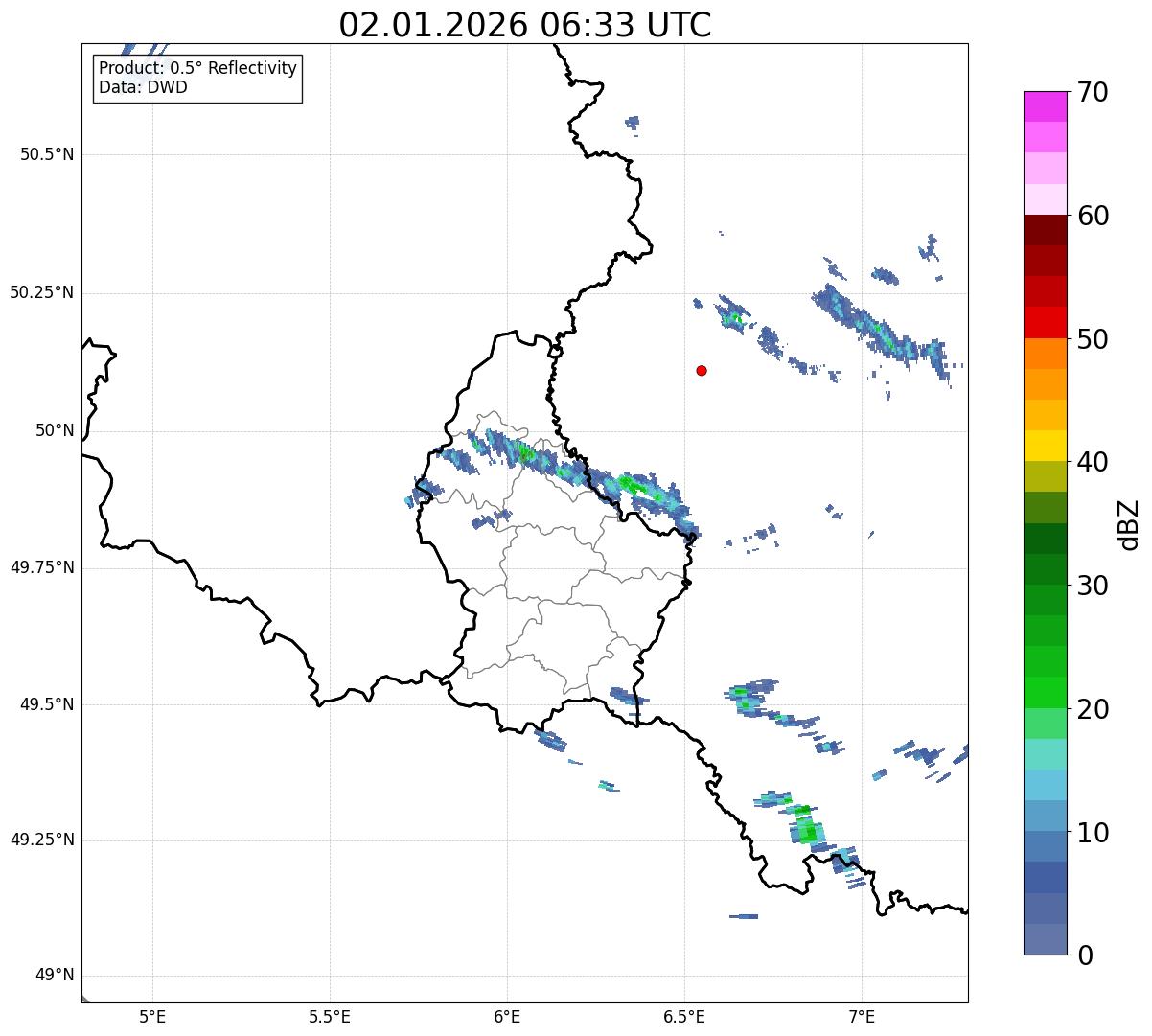Click the 6.5°E longitude label
The width and height of the screenshot is (1152, 1036).
(685, 1016)
